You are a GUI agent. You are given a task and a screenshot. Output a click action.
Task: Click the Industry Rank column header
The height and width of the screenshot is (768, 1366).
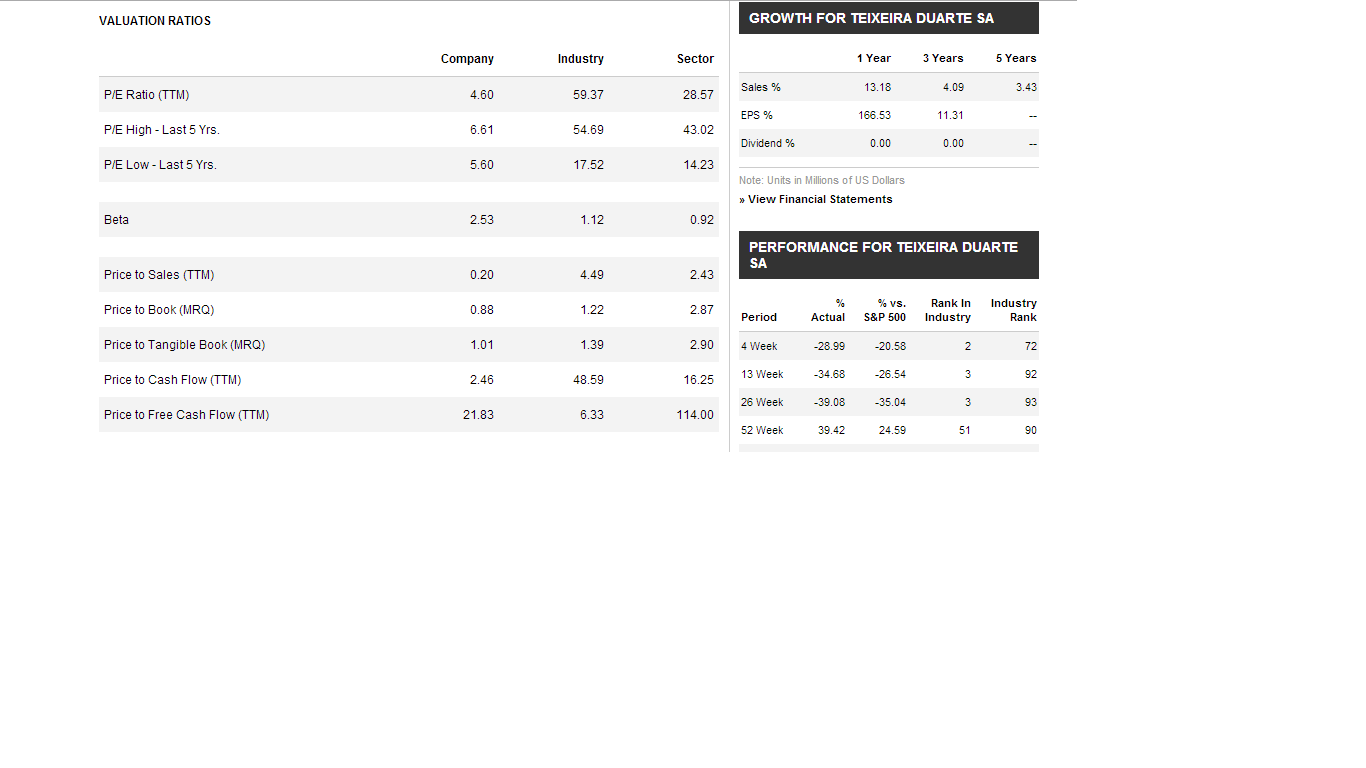(x=1014, y=310)
